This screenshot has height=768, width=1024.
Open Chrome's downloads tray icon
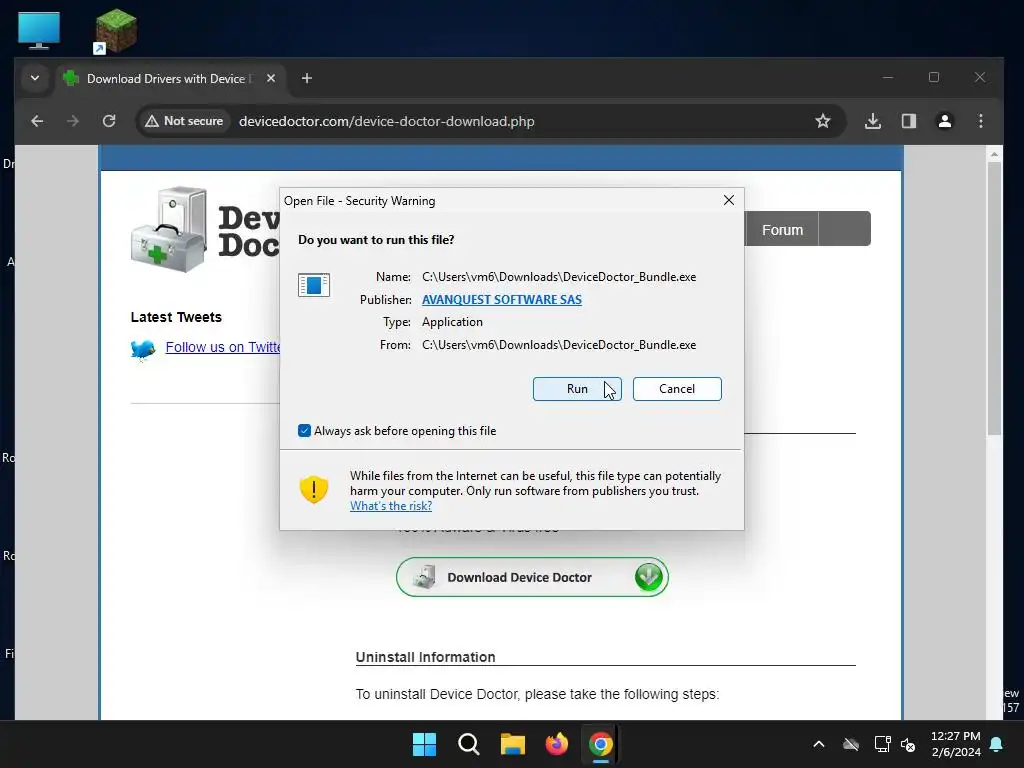(872, 121)
